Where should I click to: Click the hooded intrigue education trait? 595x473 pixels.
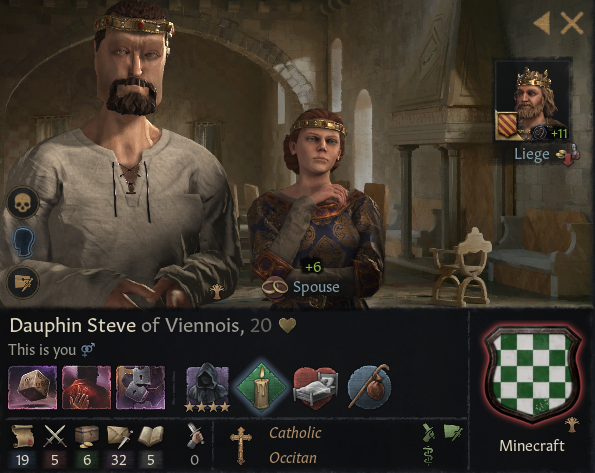point(207,388)
